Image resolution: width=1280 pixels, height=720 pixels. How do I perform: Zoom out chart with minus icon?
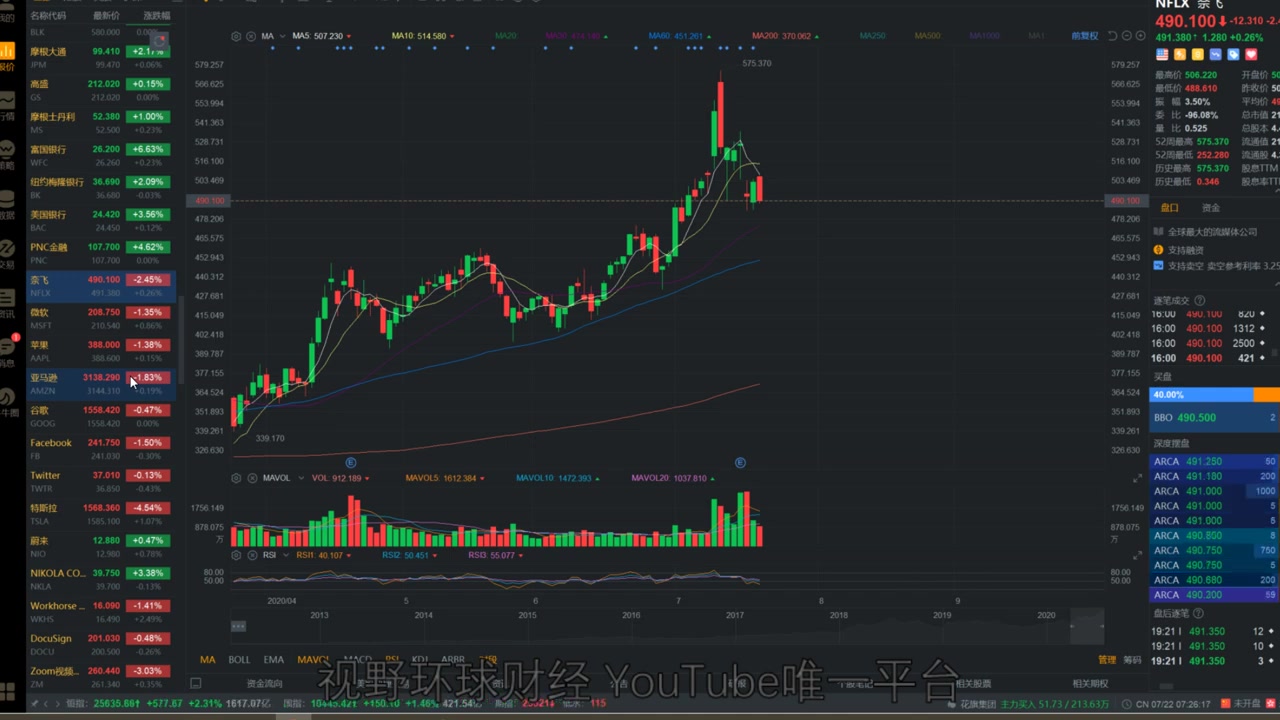point(1127,36)
